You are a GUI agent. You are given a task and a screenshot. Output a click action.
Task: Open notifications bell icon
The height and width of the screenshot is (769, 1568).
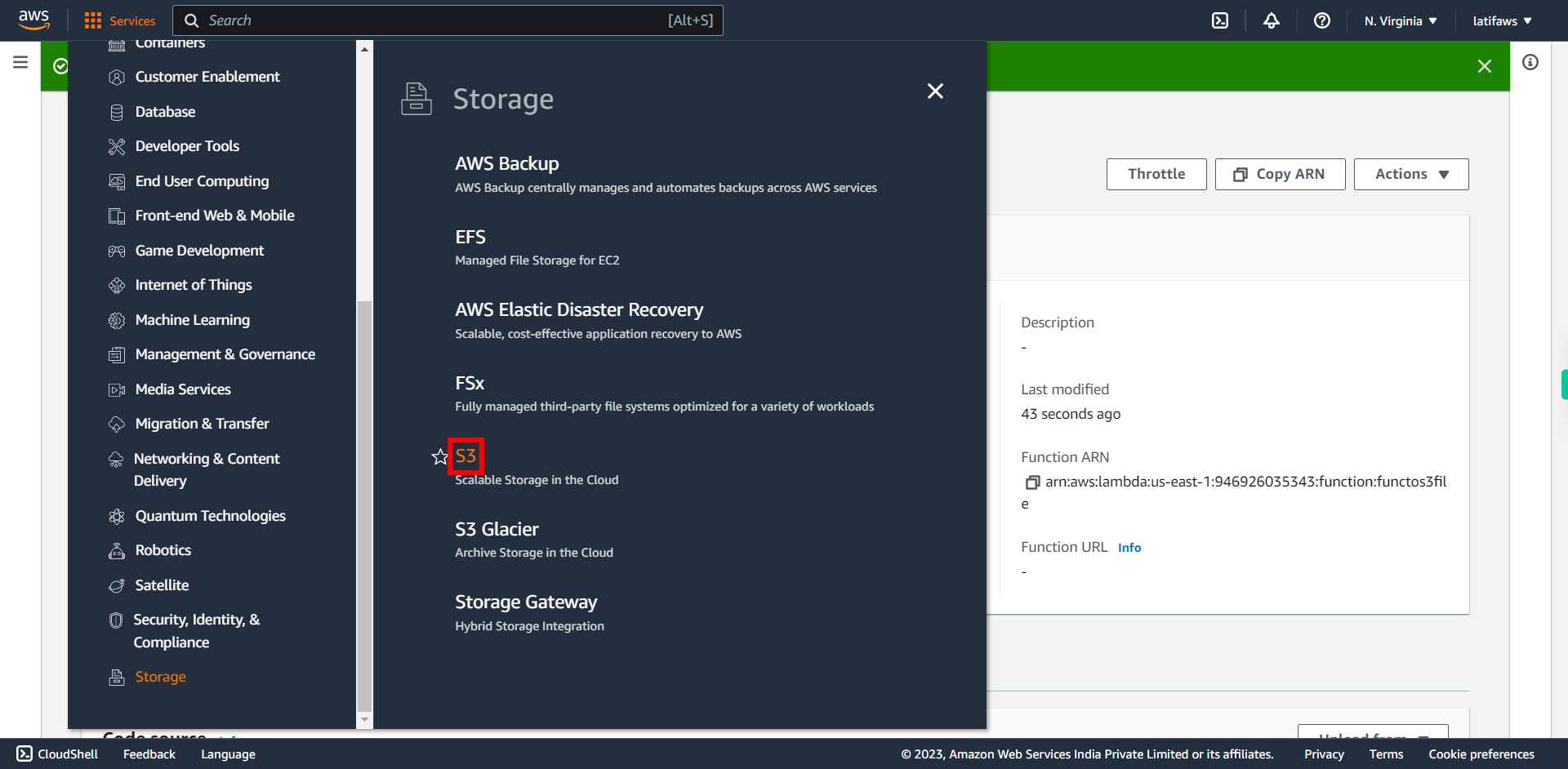tap(1272, 20)
